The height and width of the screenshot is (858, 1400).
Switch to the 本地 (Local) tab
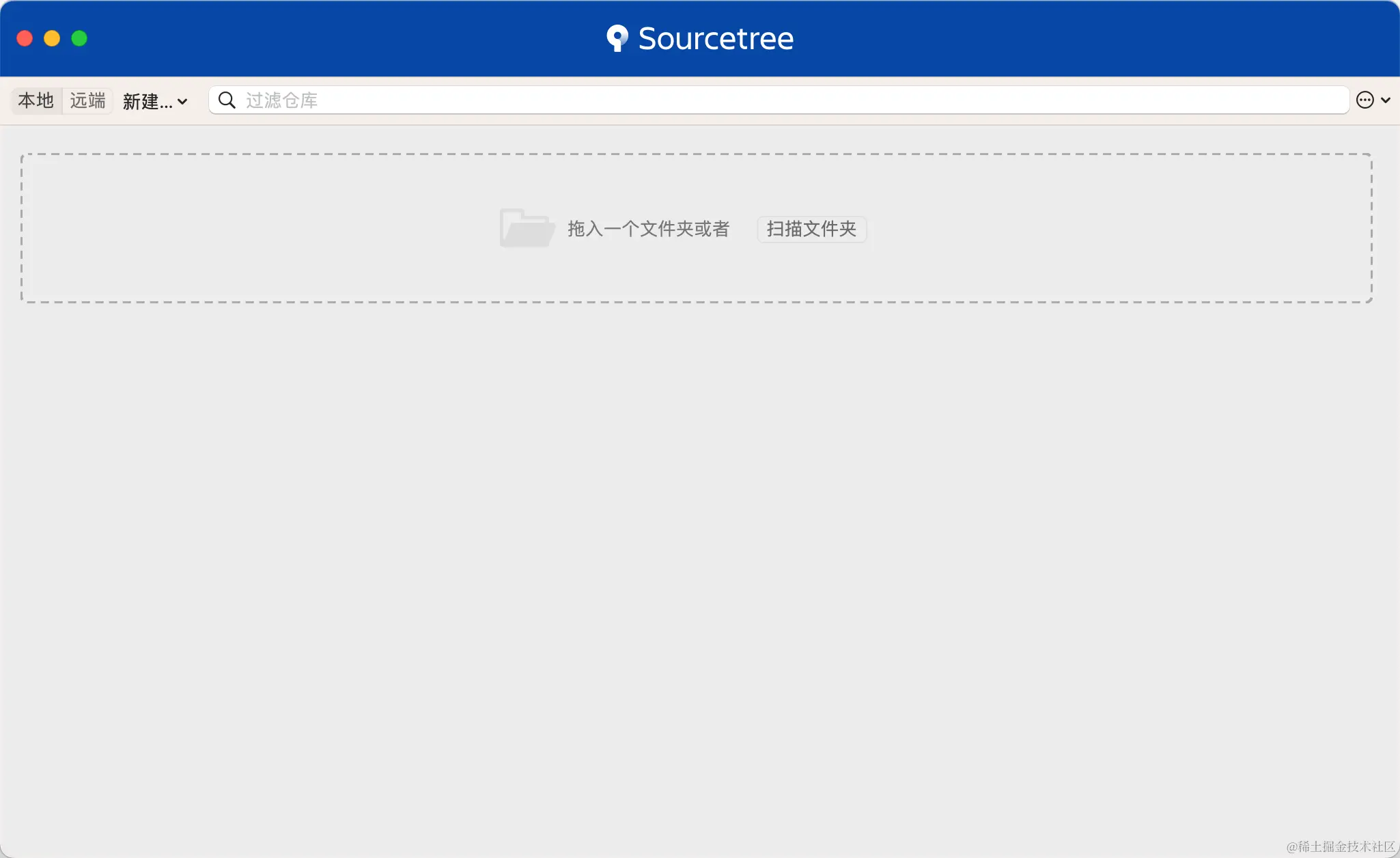(x=36, y=100)
